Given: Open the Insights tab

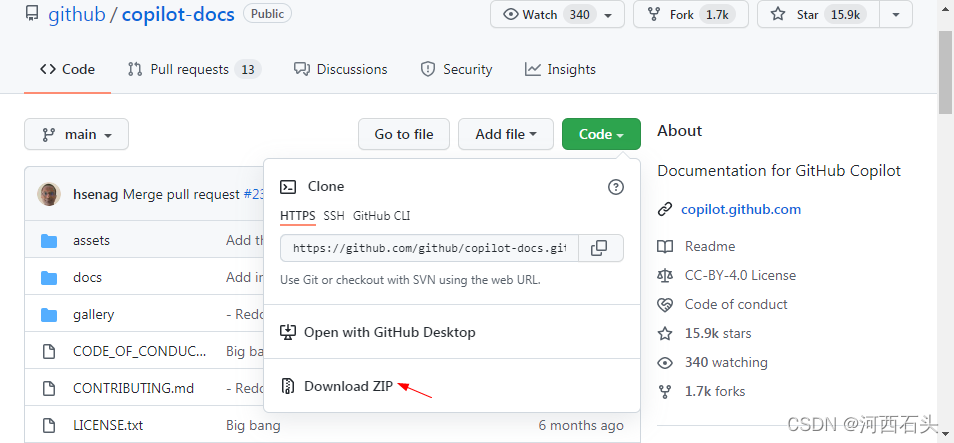Looking at the screenshot, I should pyautogui.click(x=560, y=69).
